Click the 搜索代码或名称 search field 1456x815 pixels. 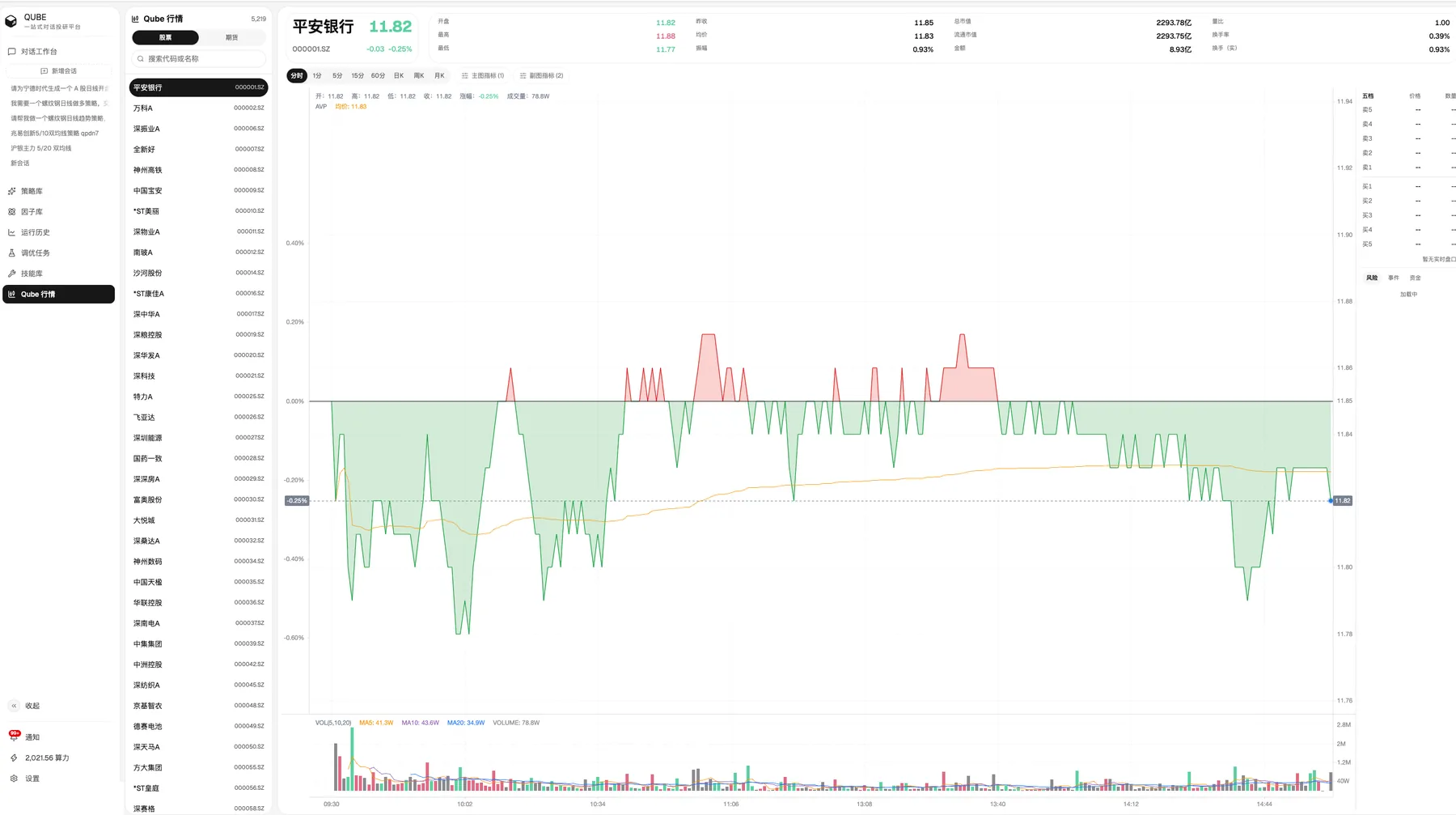click(199, 59)
